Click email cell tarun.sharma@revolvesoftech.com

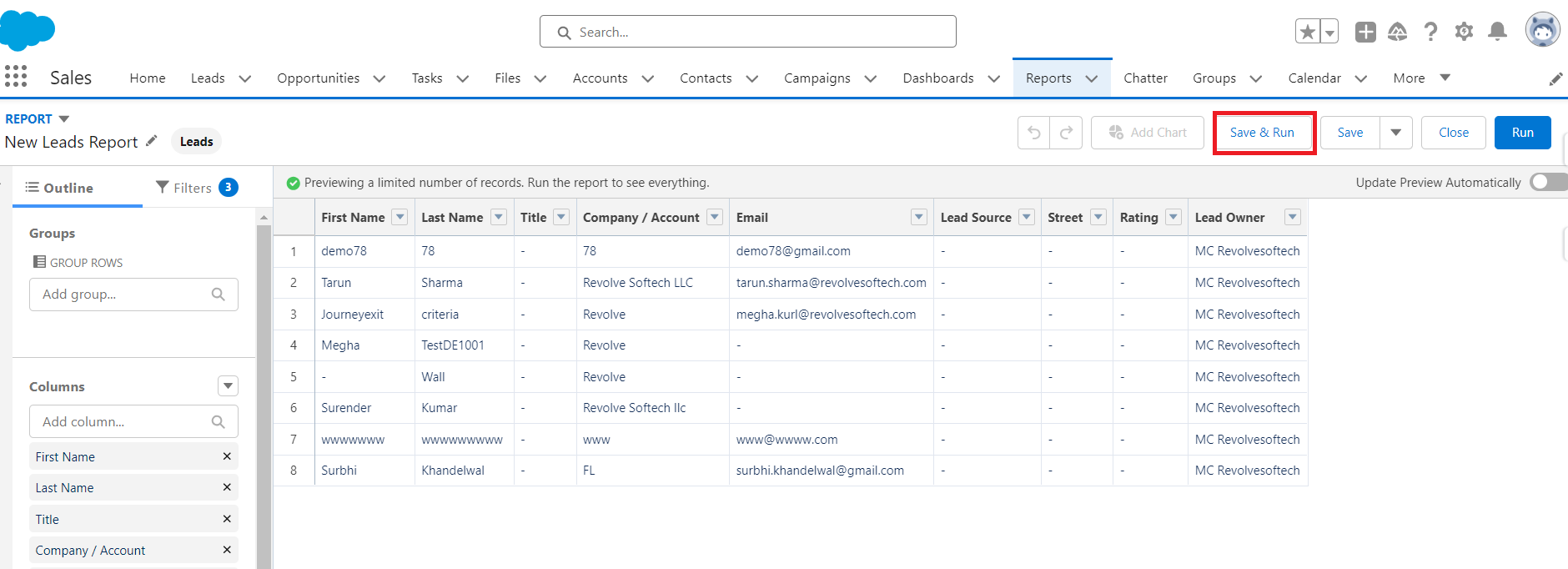pyautogui.click(x=831, y=283)
